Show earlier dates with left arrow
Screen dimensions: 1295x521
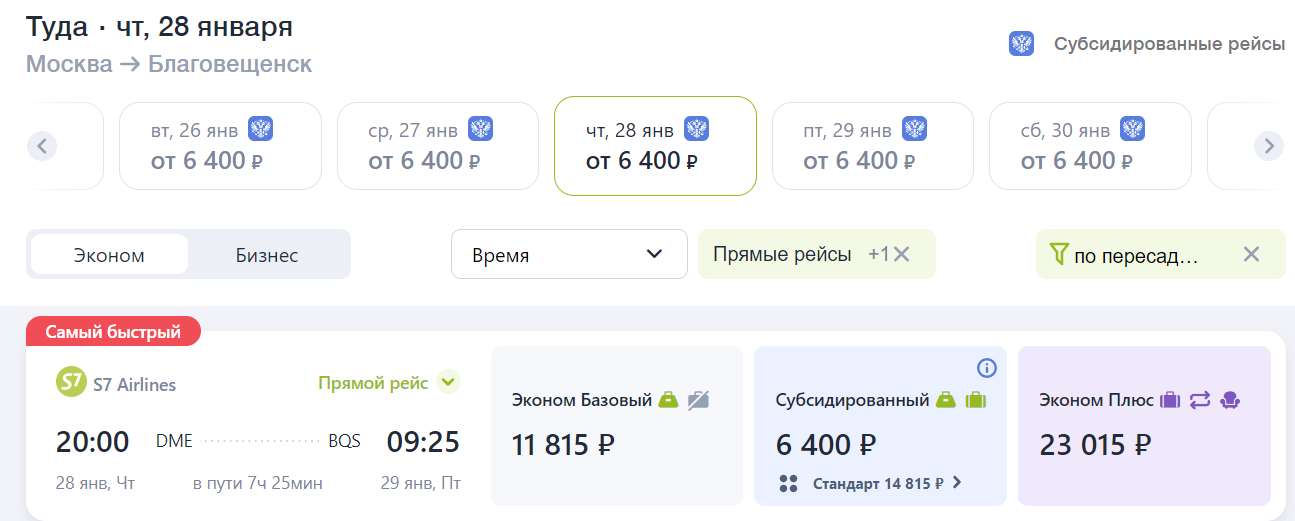(x=41, y=146)
